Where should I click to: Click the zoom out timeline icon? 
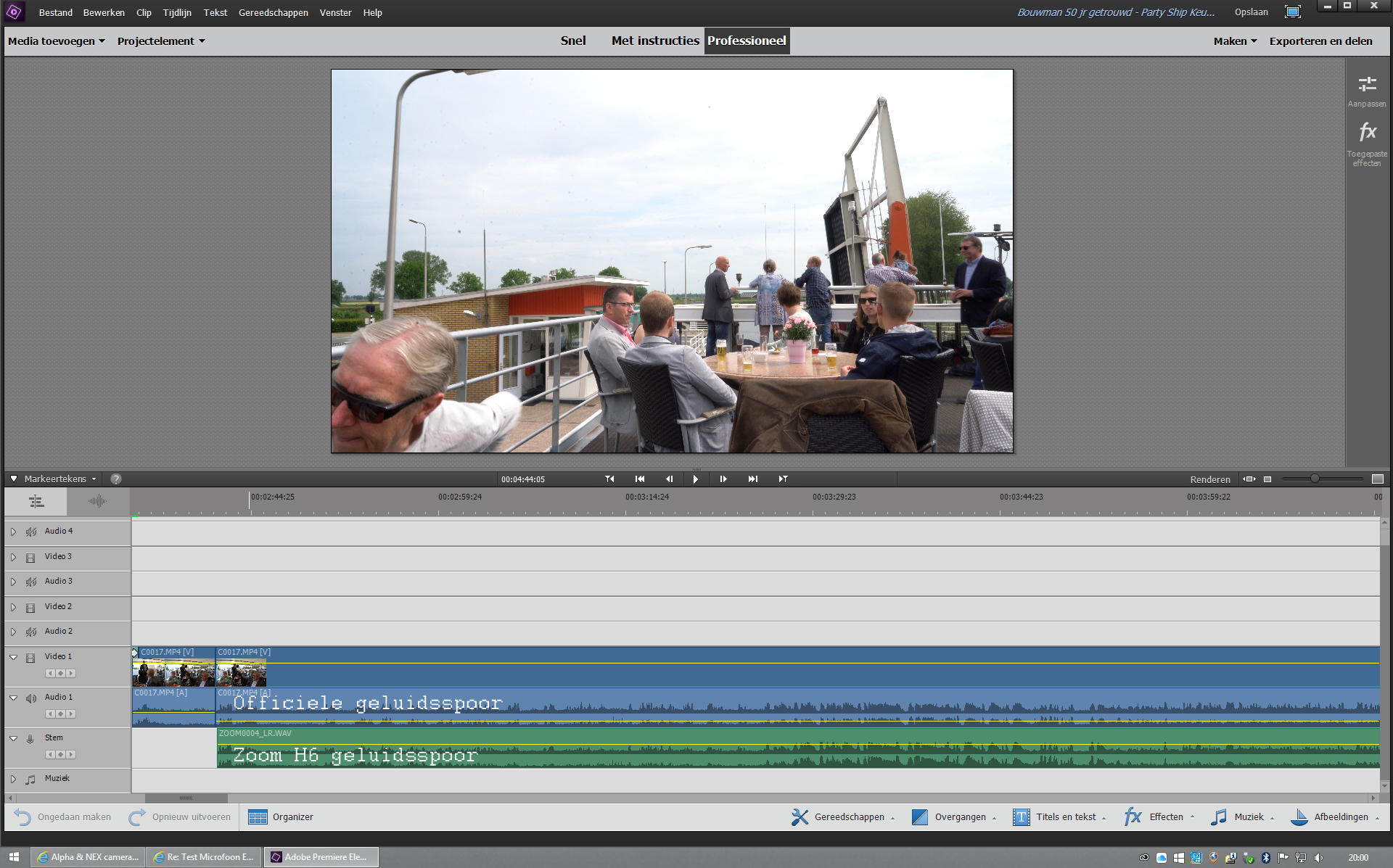tap(1267, 479)
